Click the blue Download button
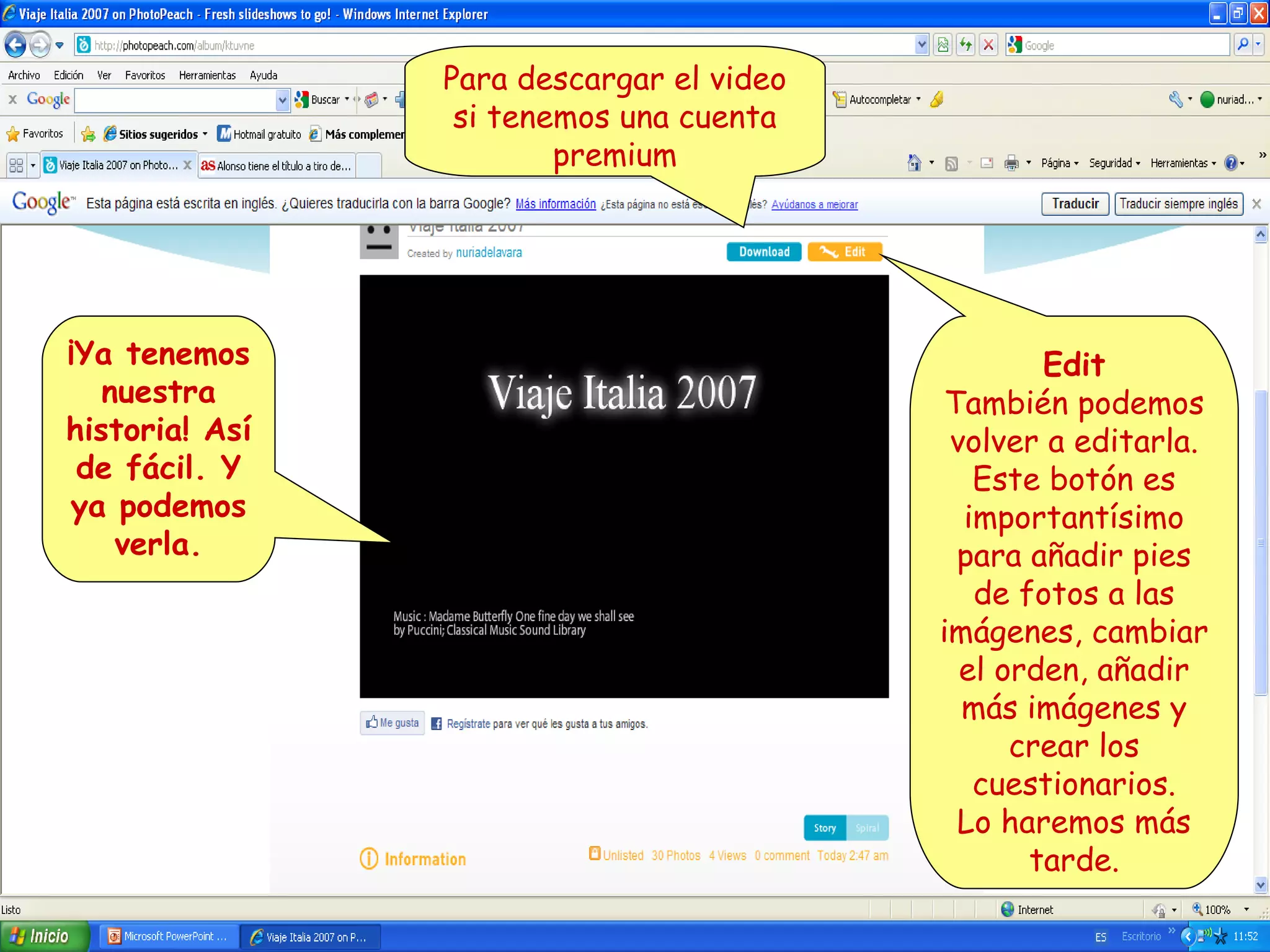The width and height of the screenshot is (1270, 952). point(764,252)
